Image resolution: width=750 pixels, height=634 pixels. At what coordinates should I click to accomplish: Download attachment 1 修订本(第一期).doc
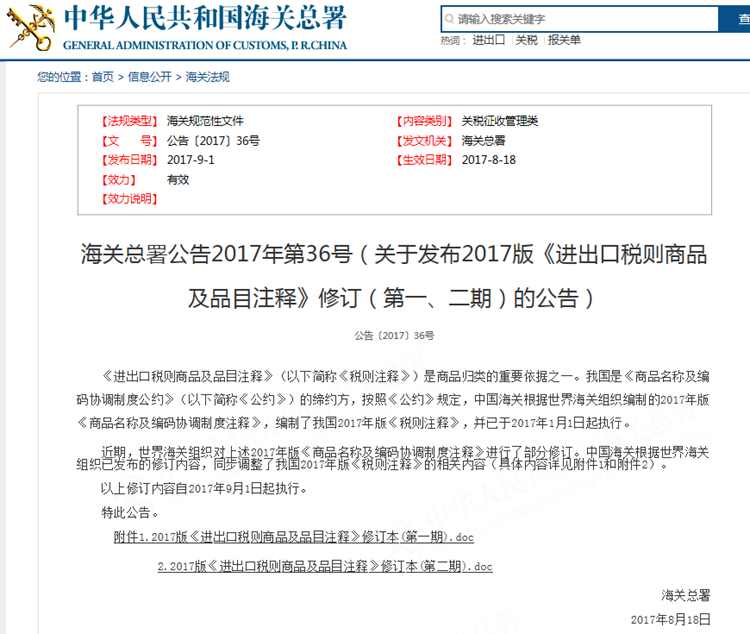pyautogui.click(x=293, y=537)
